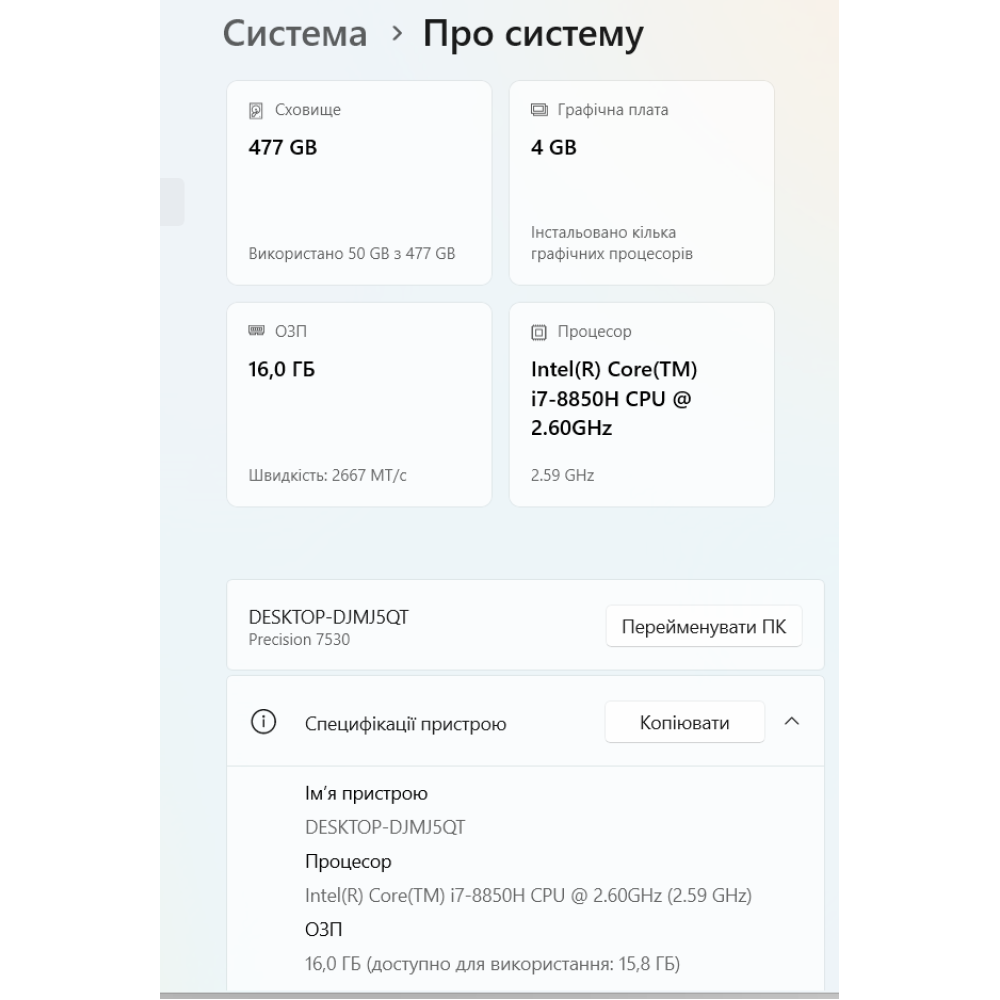The width and height of the screenshot is (1000, 1000).
Task: Click the ОЗП memory chip icon
Action: [256, 331]
